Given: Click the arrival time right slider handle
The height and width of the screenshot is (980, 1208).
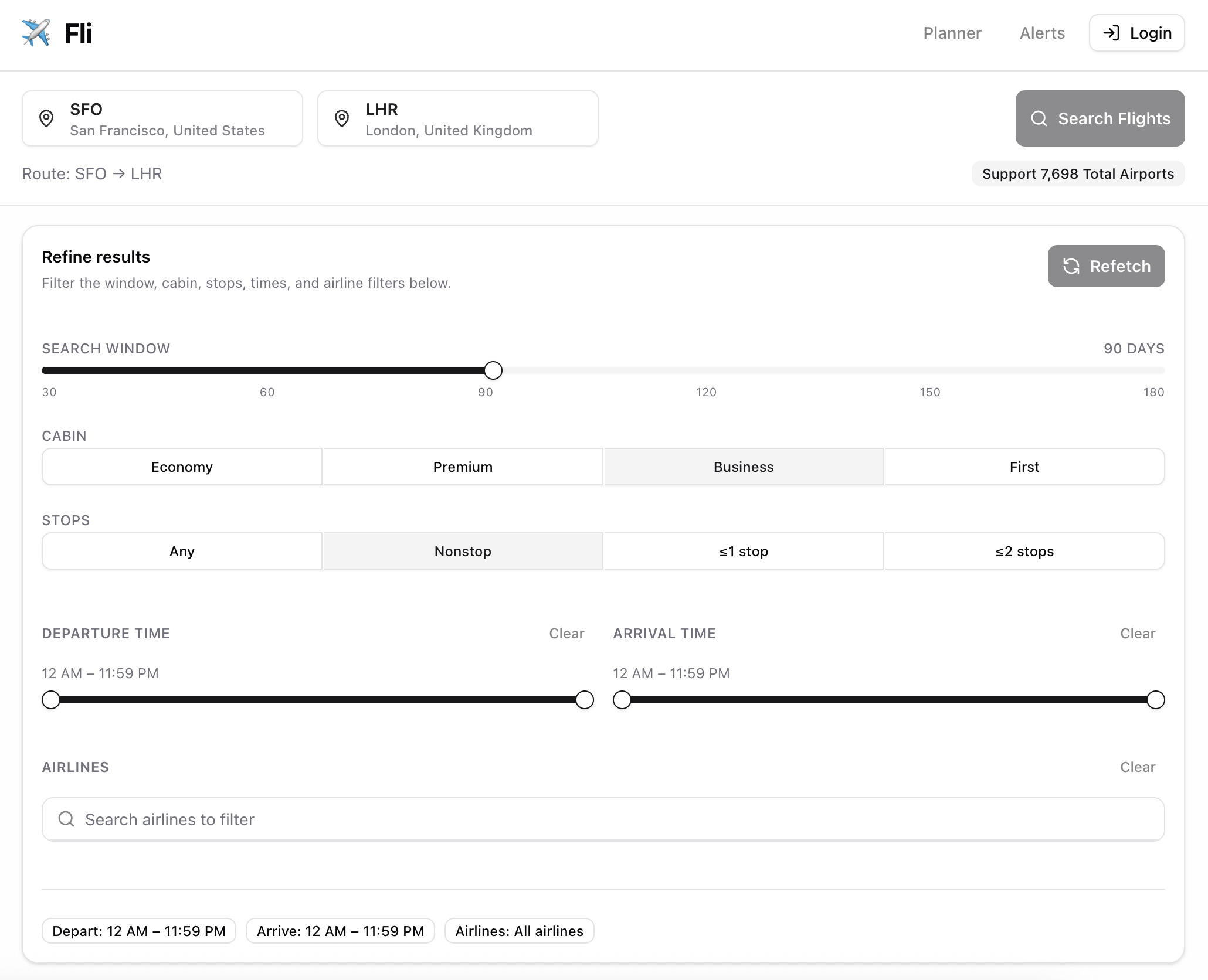Looking at the screenshot, I should click(x=1155, y=700).
